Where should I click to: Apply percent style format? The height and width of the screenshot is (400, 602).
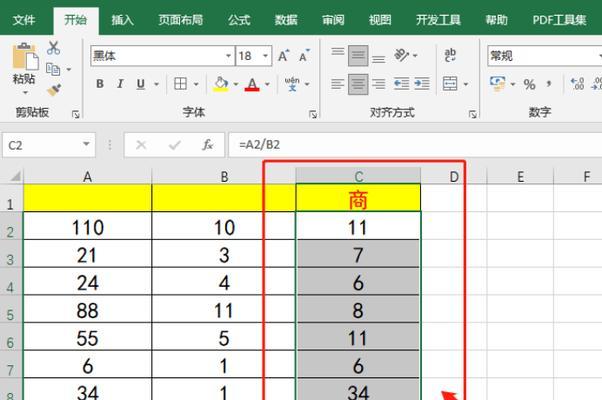click(x=529, y=84)
